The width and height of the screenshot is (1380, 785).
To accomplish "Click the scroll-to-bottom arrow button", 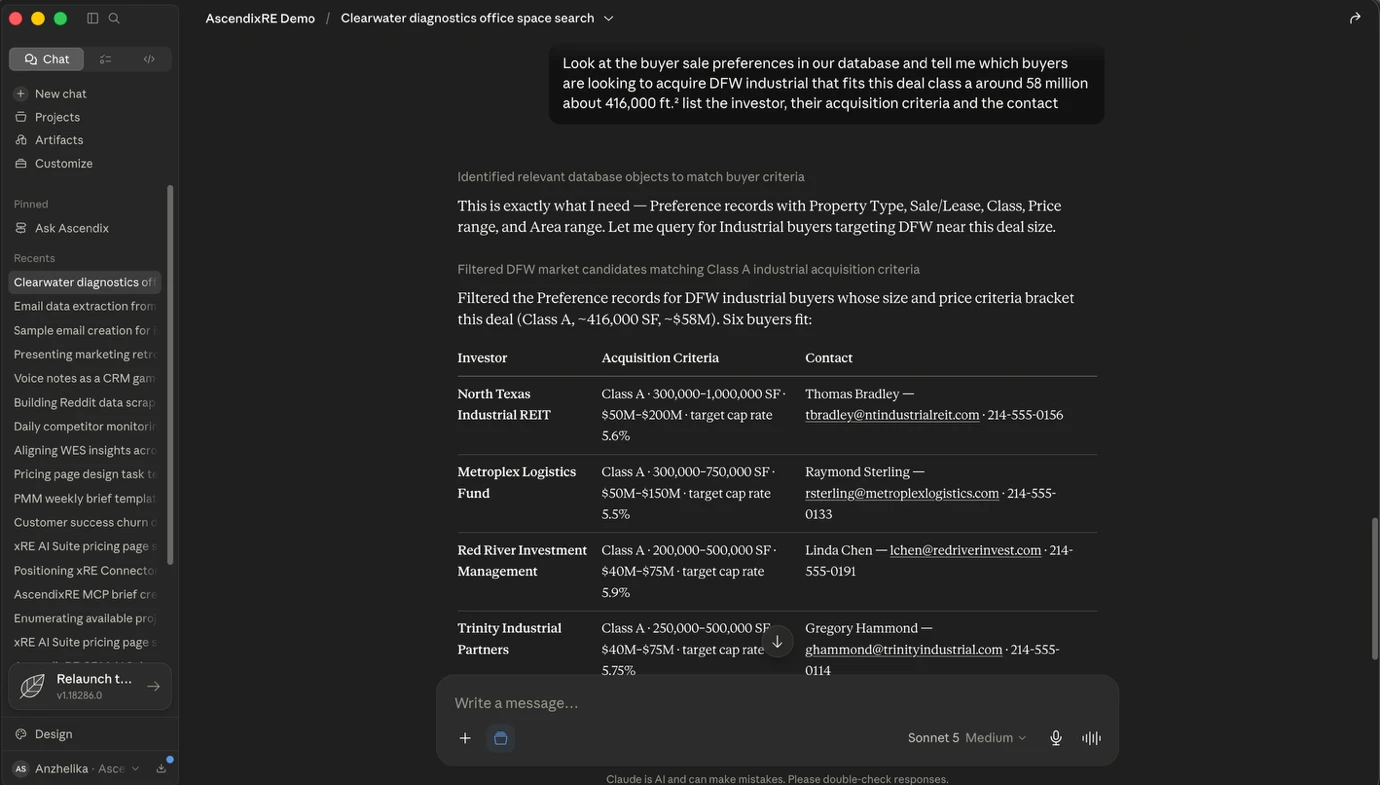I will (x=777, y=642).
